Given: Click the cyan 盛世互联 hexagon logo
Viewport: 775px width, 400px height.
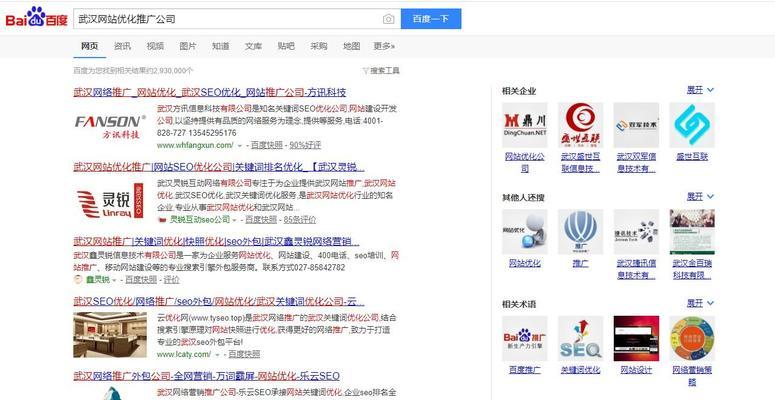Looking at the screenshot, I should click(692, 125).
